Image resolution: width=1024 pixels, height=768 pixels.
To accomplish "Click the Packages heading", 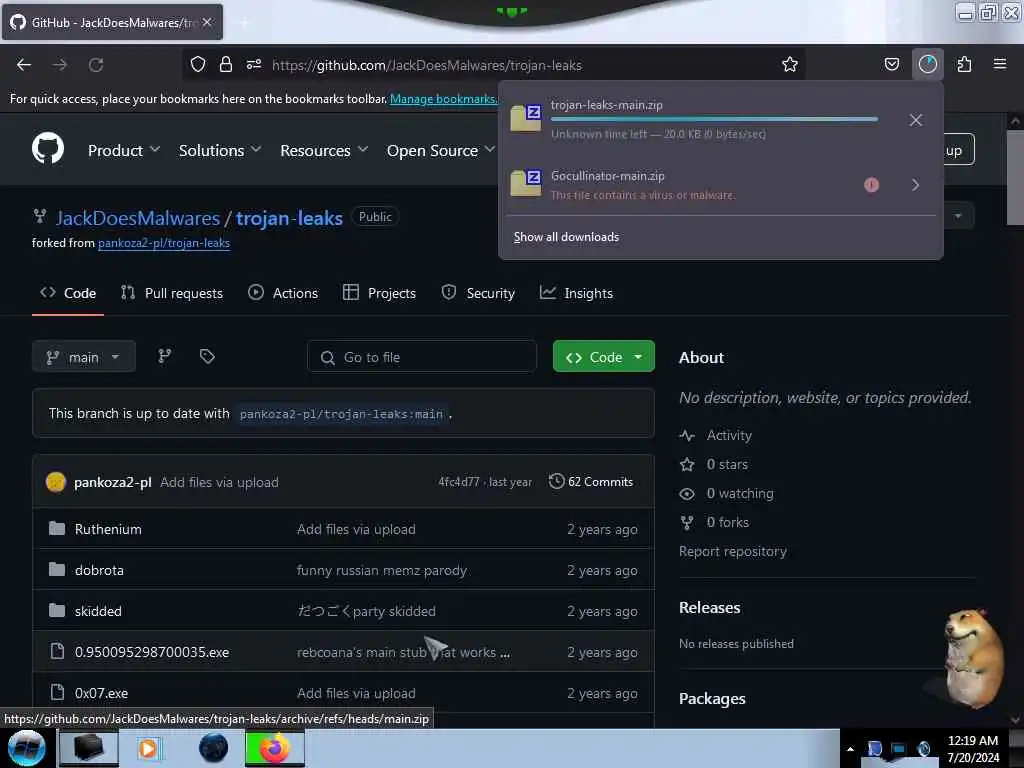I will tap(712, 699).
